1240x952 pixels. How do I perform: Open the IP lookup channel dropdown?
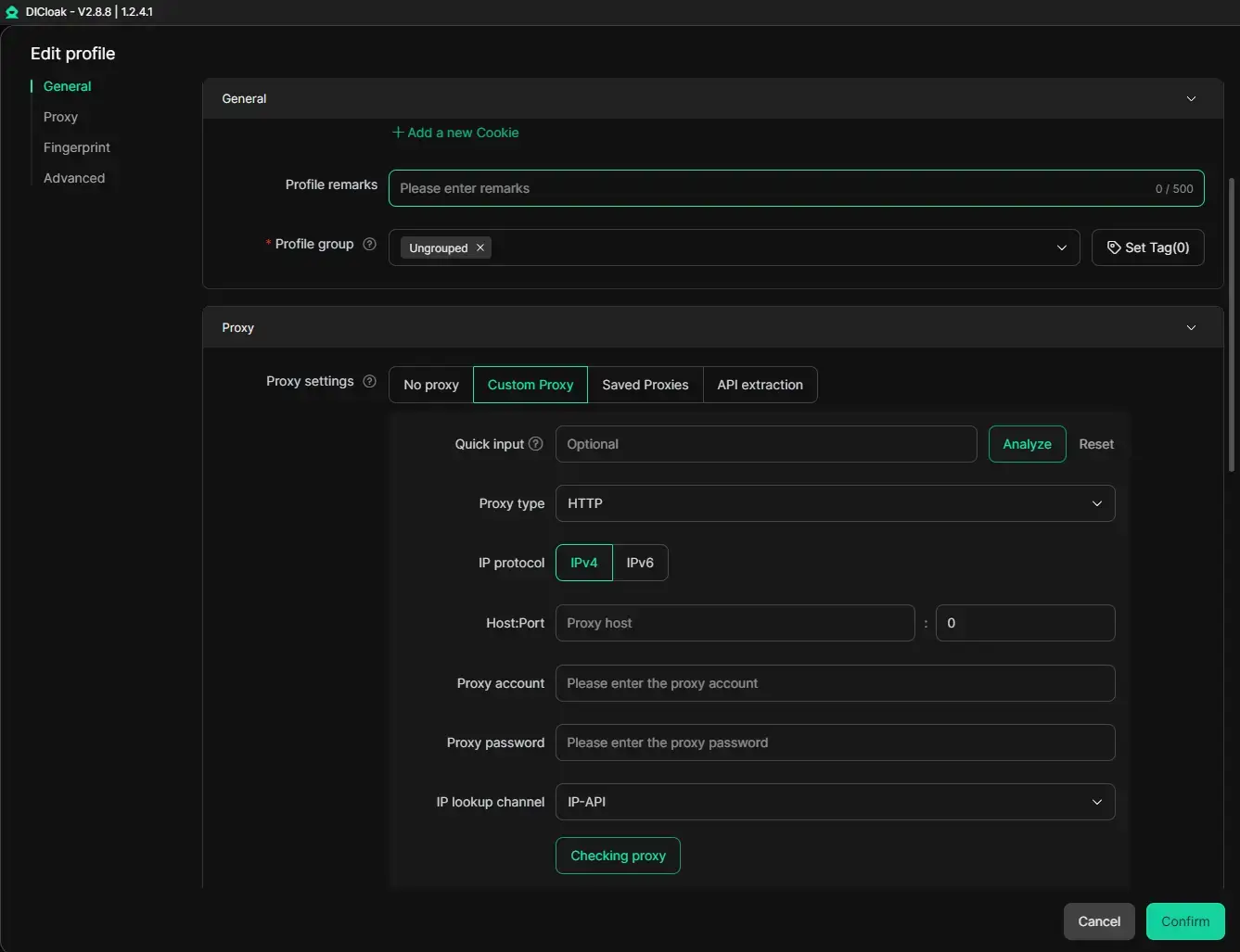point(835,802)
